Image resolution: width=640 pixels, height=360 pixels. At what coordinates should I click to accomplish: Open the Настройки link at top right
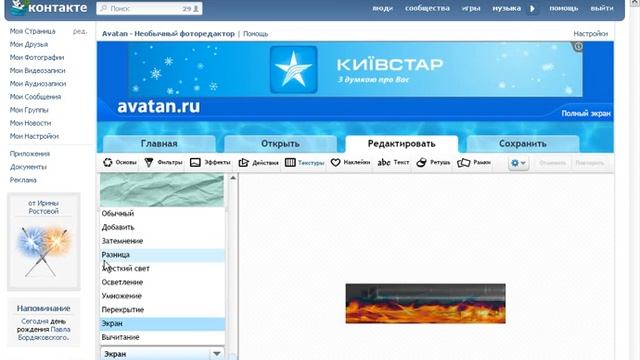click(x=591, y=34)
